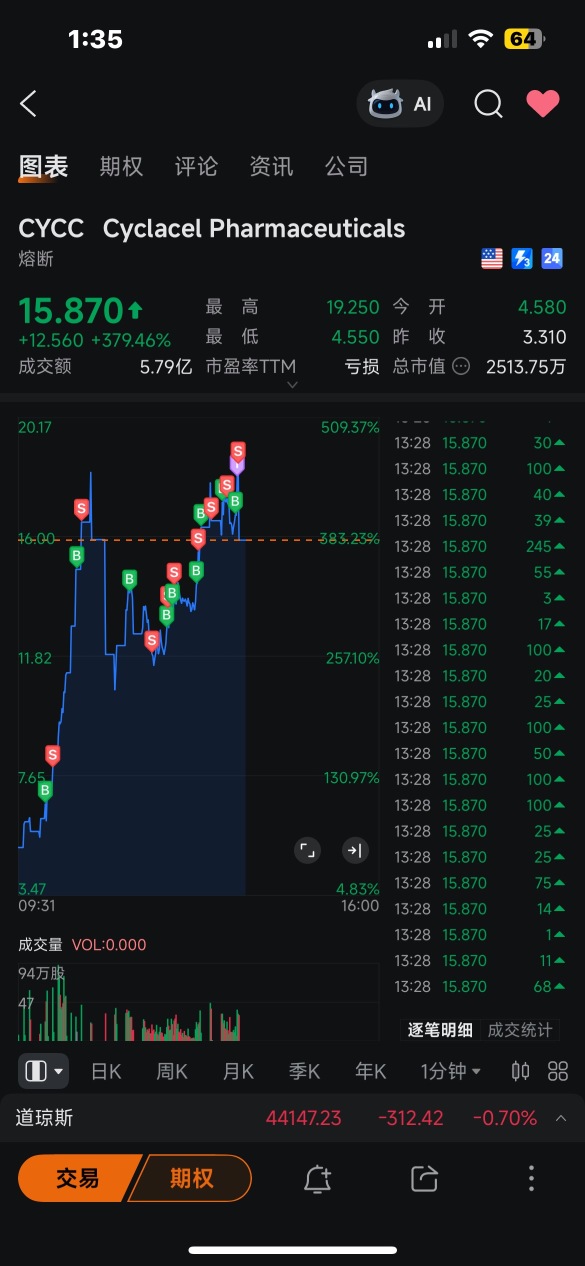This screenshot has width=585, height=1266.
Task: Tap the 成交量 VOL label
Action: coord(82,945)
